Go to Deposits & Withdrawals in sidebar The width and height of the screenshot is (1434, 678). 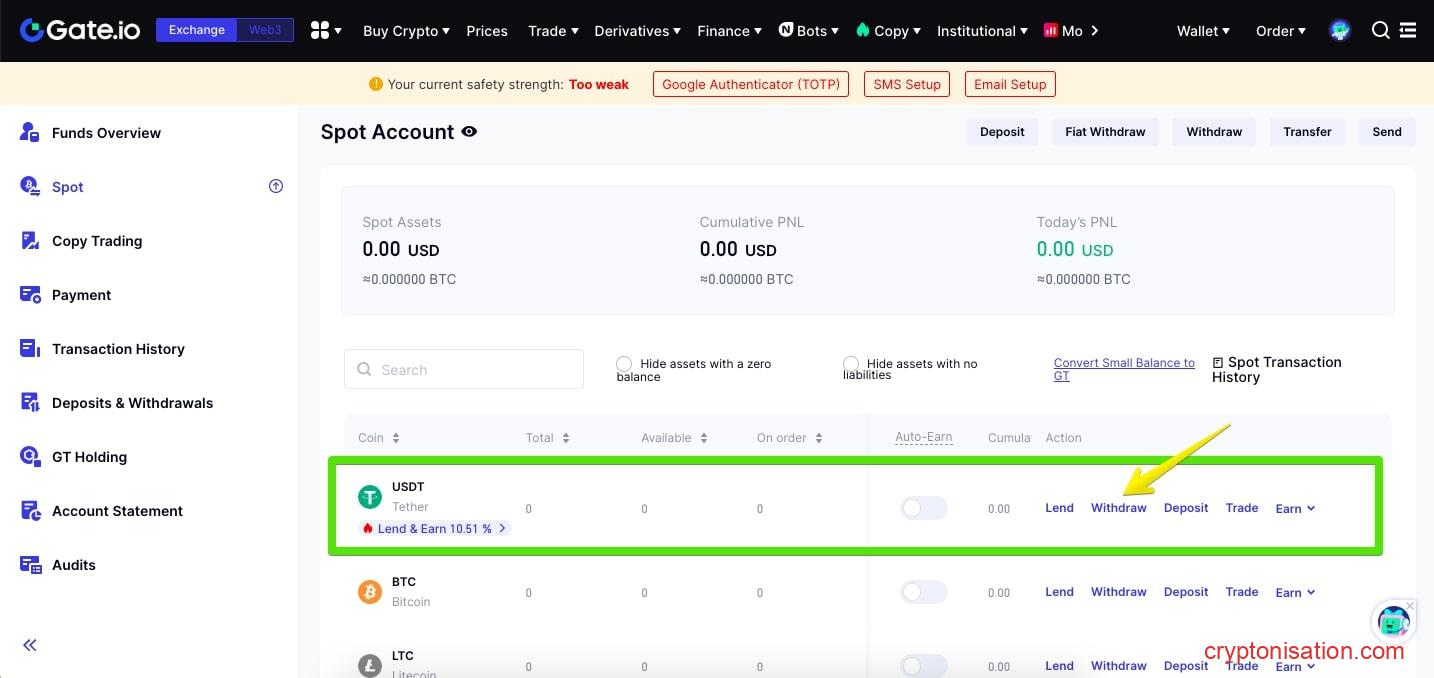(132, 403)
